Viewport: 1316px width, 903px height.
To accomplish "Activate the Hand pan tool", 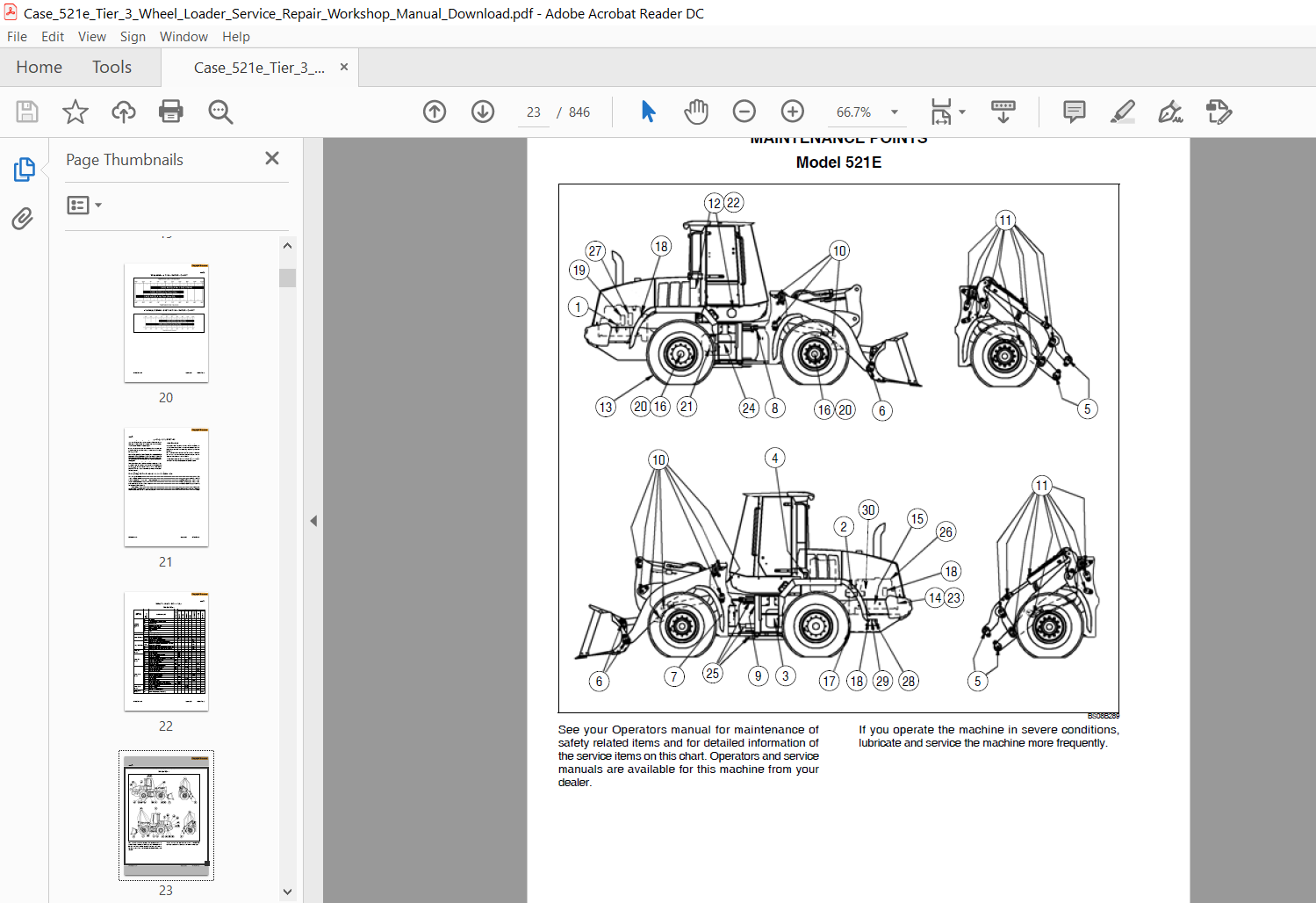I will point(696,112).
